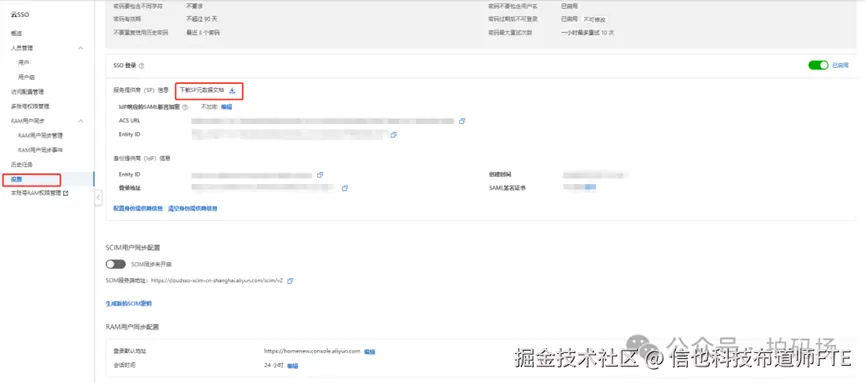Image resolution: width=865 pixels, height=383 pixels.
Task: Collapse the RAM用户同步 menu group
Action: (x=81, y=120)
